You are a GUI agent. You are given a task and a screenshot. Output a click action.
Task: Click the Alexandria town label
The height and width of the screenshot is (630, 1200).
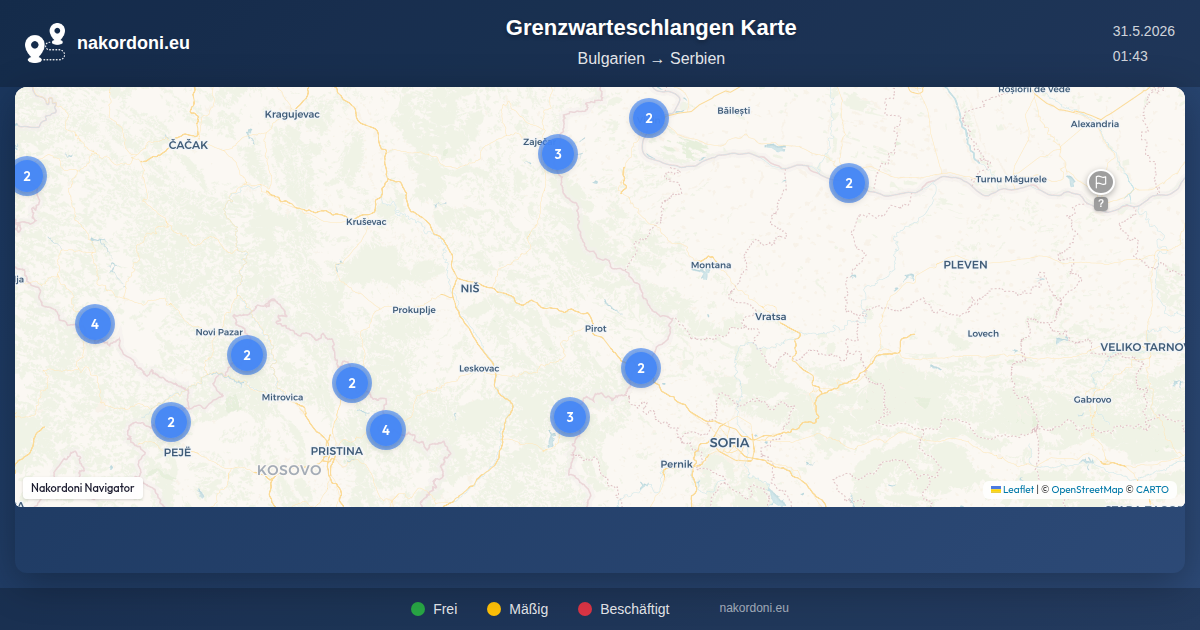pos(1095,124)
